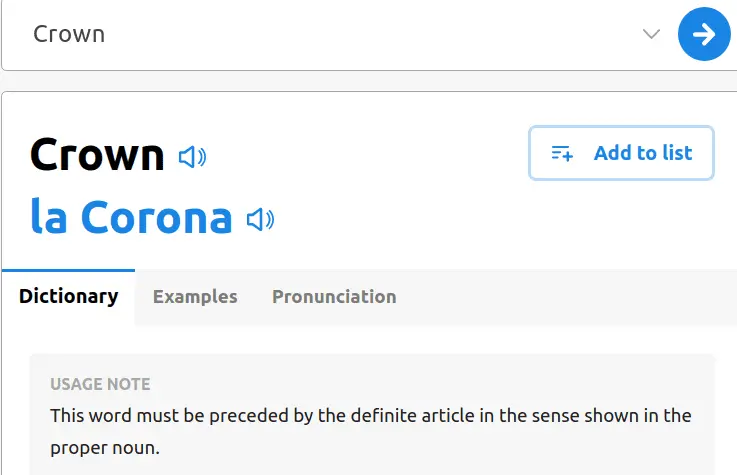Open the la Corona translation link
Screen dimensions: 737x475
point(130,217)
